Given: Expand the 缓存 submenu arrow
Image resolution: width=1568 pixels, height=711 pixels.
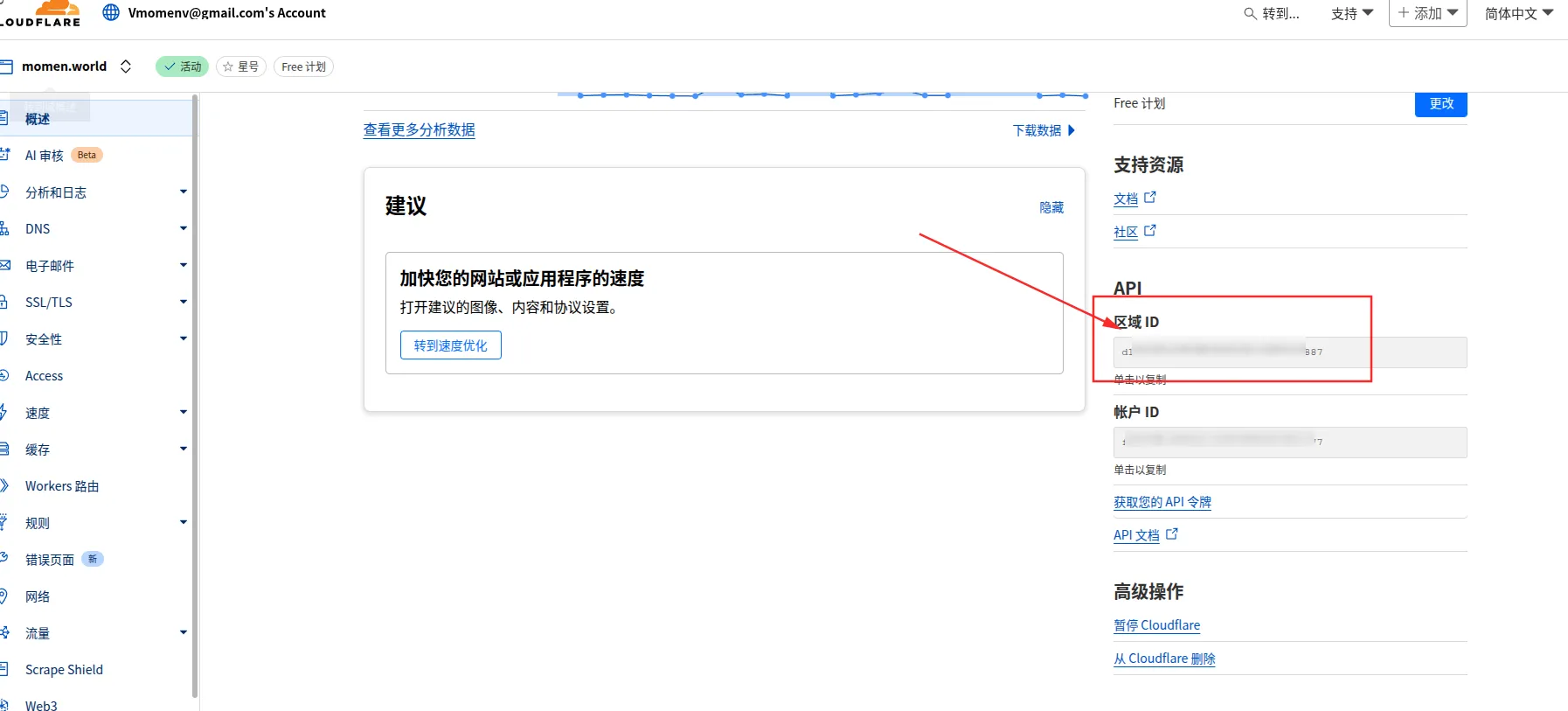Looking at the screenshot, I should (x=184, y=449).
